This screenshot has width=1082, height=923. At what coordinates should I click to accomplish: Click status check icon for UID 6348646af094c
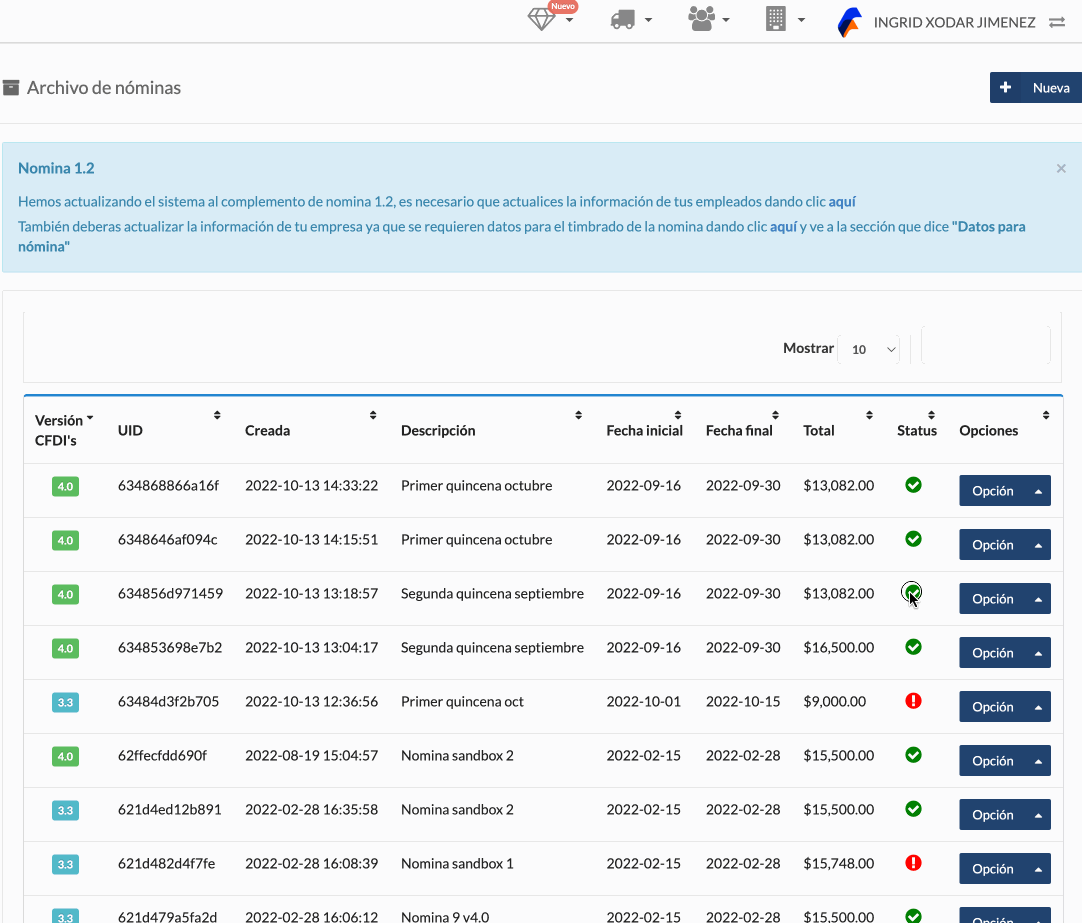click(x=913, y=539)
